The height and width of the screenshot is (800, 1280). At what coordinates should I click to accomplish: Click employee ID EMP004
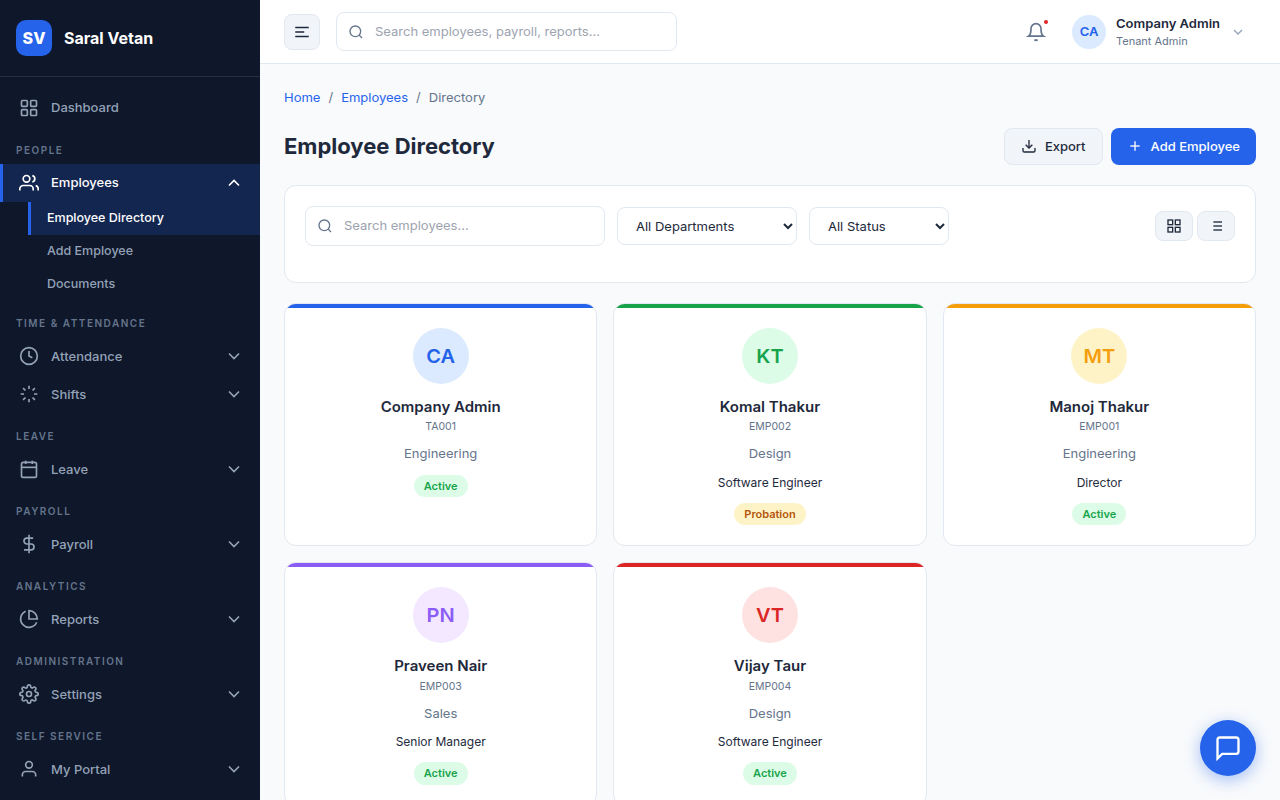(x=770, y=686)
